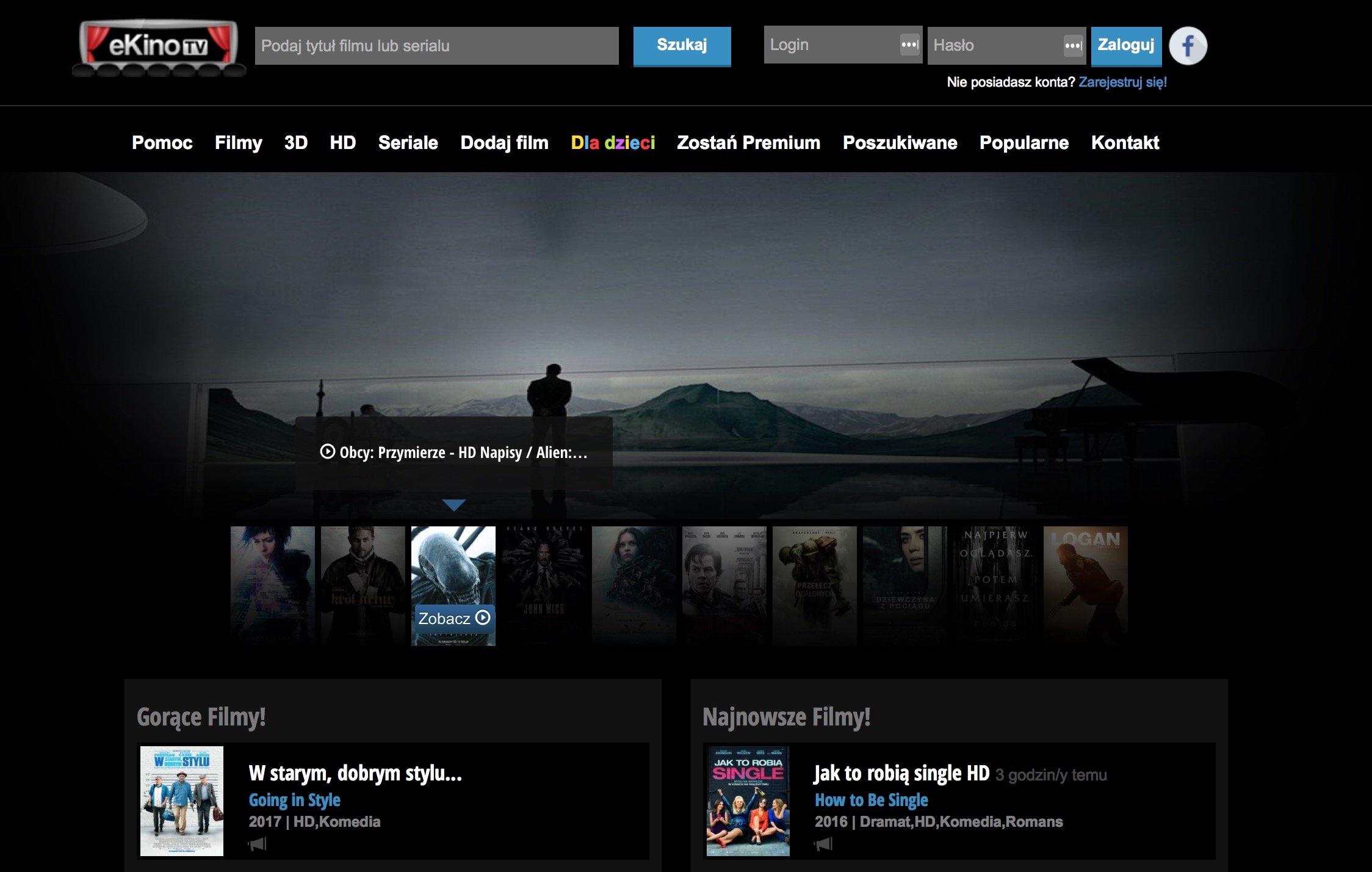
Task: Click password manager icon in Hasło field
Action: [x=1073, y=46]
